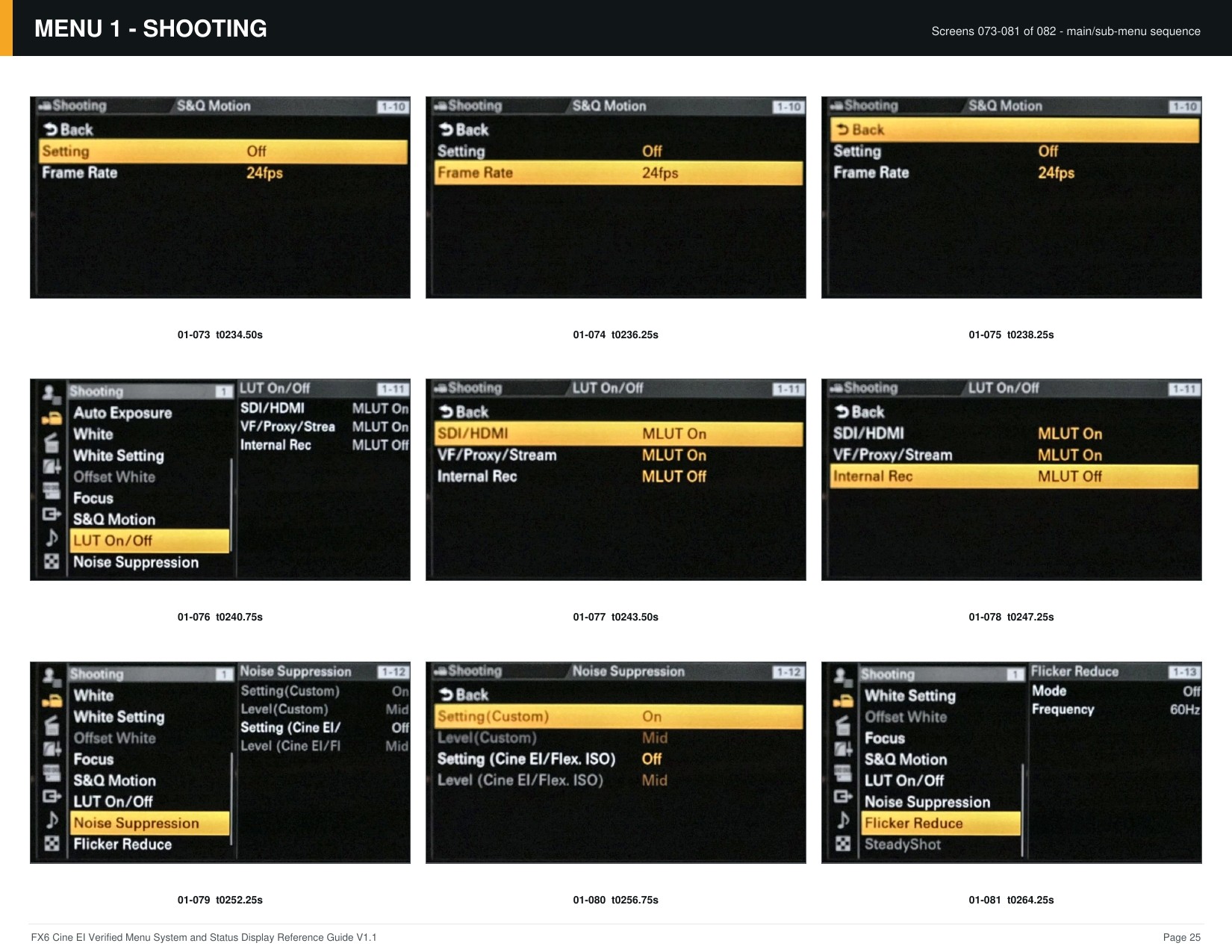This screenshot has width=1232, height=952.
Task: Click Noise Suppression entry in screen 01-076
Action: coord(136,562)
